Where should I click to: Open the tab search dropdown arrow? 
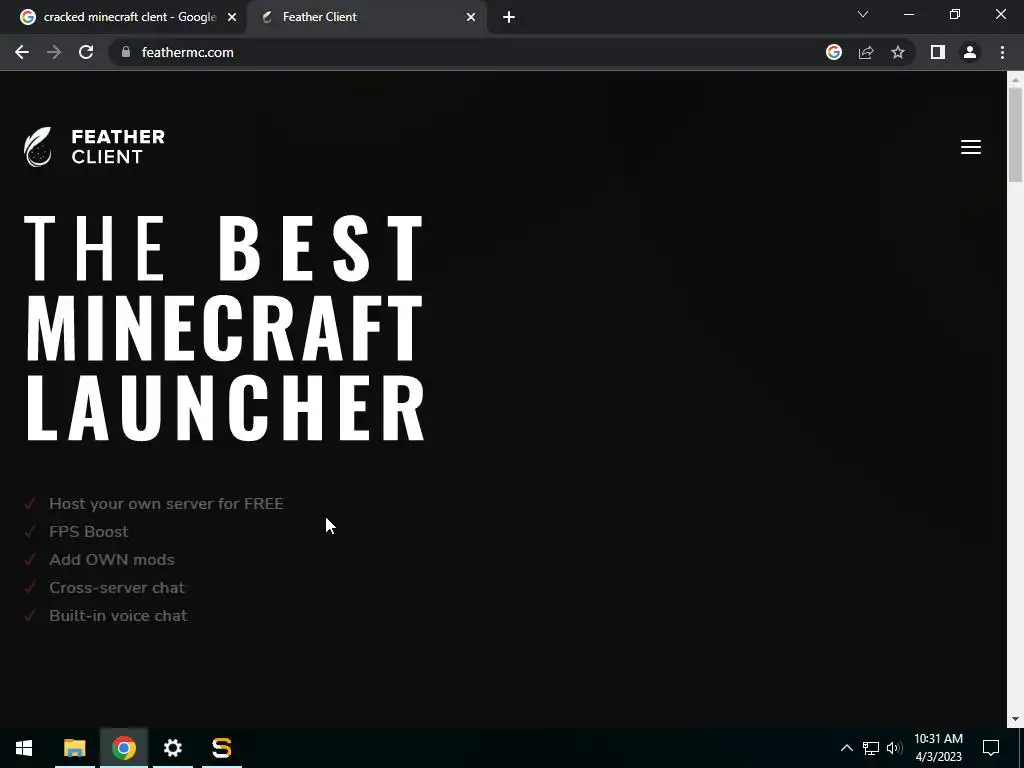click(863, 14)
